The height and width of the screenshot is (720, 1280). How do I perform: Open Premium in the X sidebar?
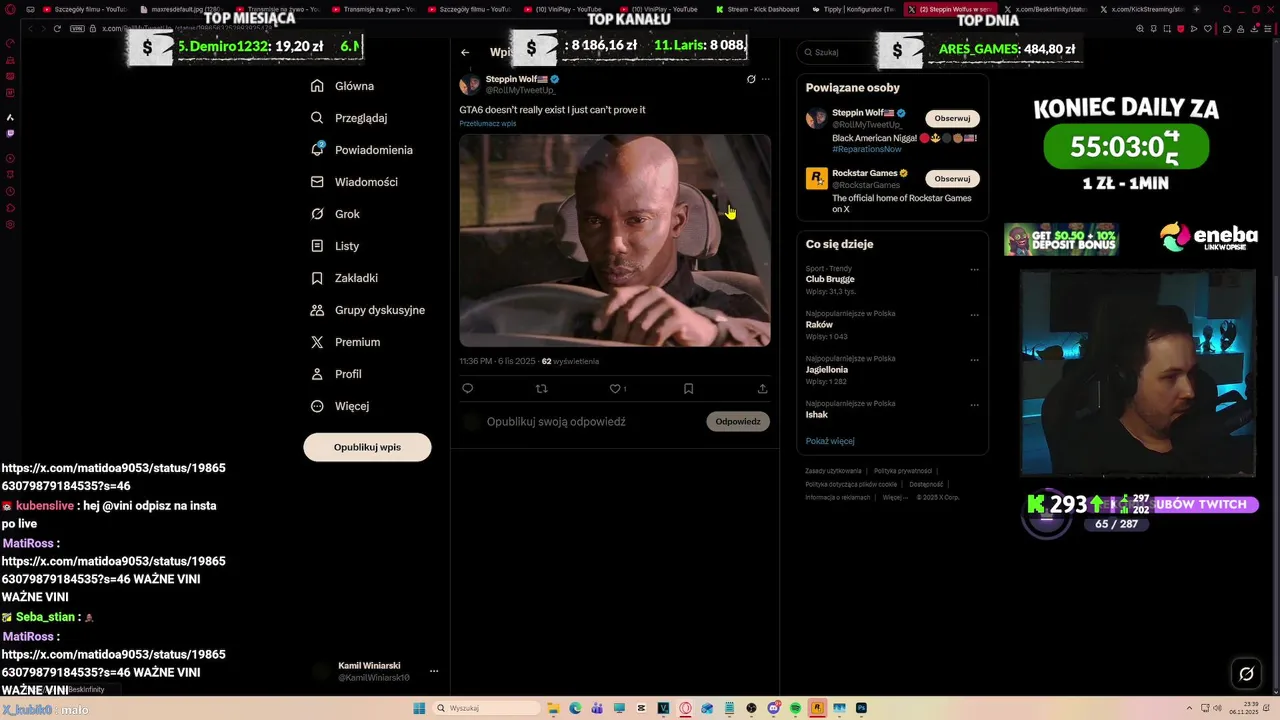345,342
